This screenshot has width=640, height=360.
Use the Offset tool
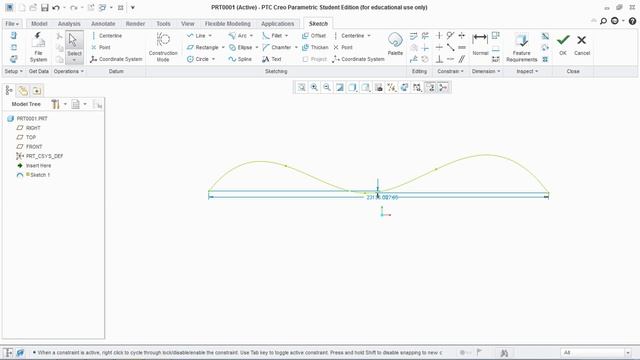(314, 36)
